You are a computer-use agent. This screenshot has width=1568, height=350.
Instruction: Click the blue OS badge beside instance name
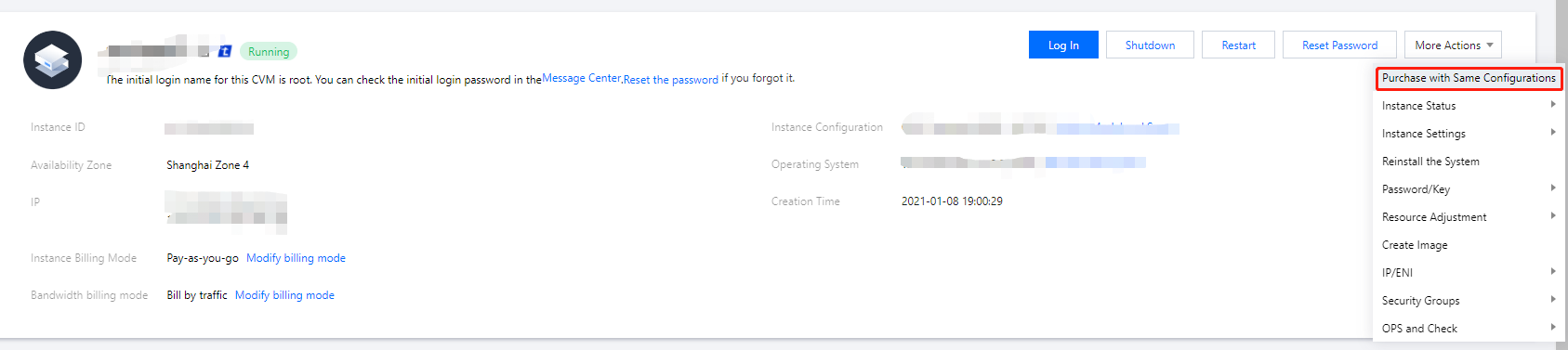pos(224,51)
